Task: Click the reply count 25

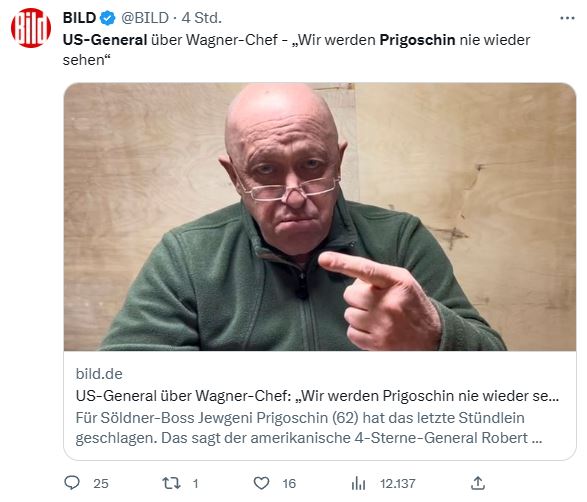Action: [x=101, y=483]
